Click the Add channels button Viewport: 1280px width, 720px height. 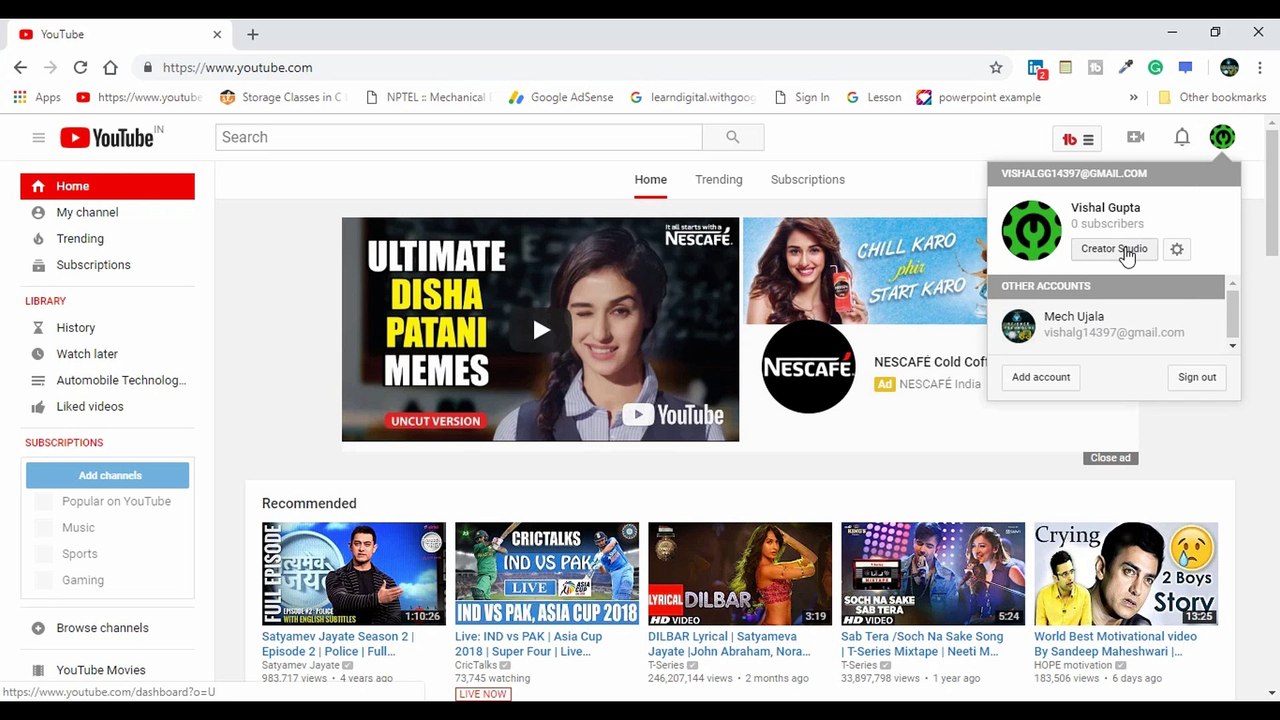[108, 475]
